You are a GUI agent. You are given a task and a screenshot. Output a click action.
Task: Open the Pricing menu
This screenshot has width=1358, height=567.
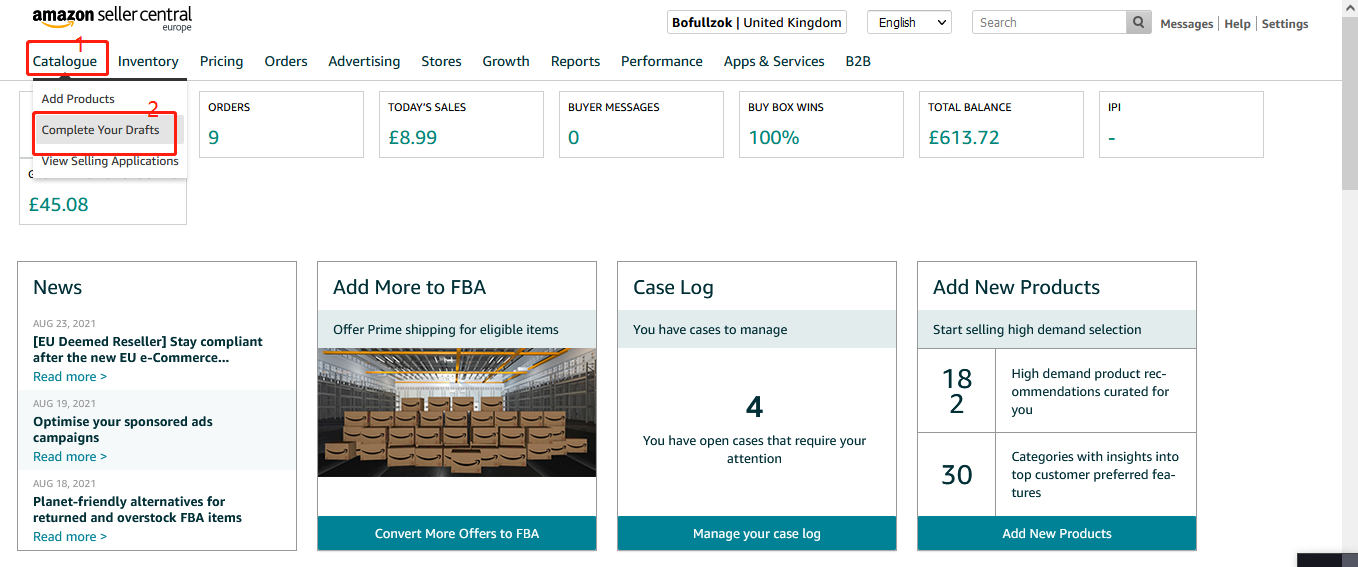[221, 61]
